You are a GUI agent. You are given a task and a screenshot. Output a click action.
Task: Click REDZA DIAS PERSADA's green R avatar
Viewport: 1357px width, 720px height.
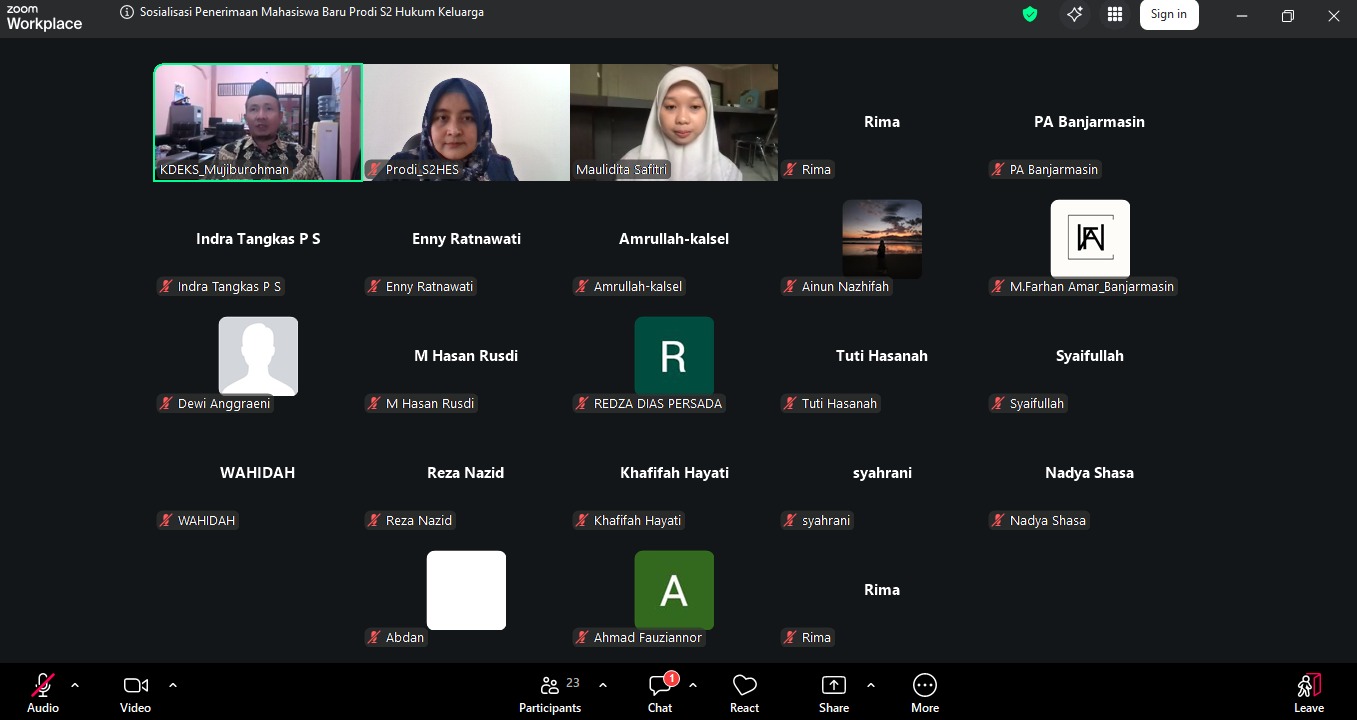pos(674,356)
